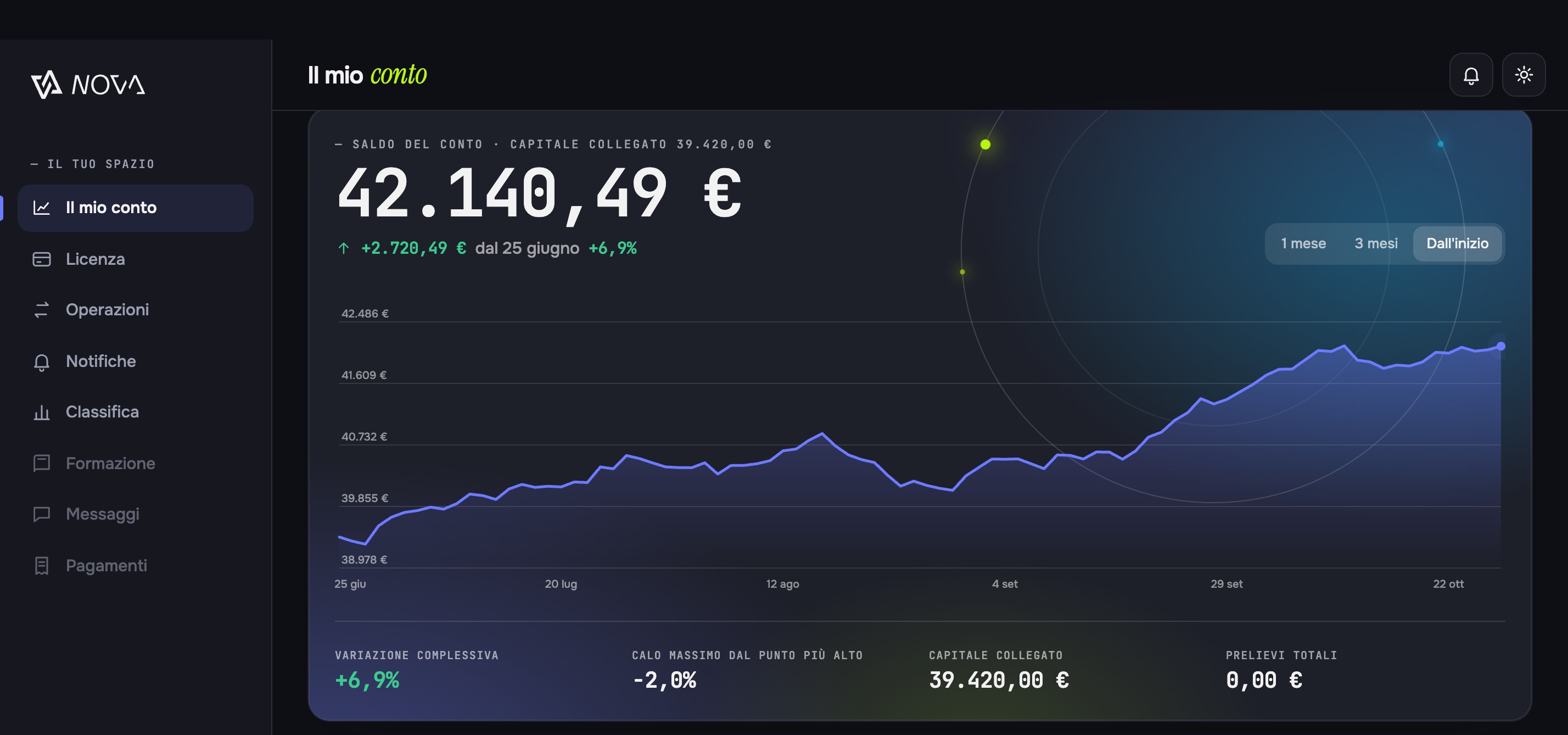Click the NOVA logo

tap(88, 85)
